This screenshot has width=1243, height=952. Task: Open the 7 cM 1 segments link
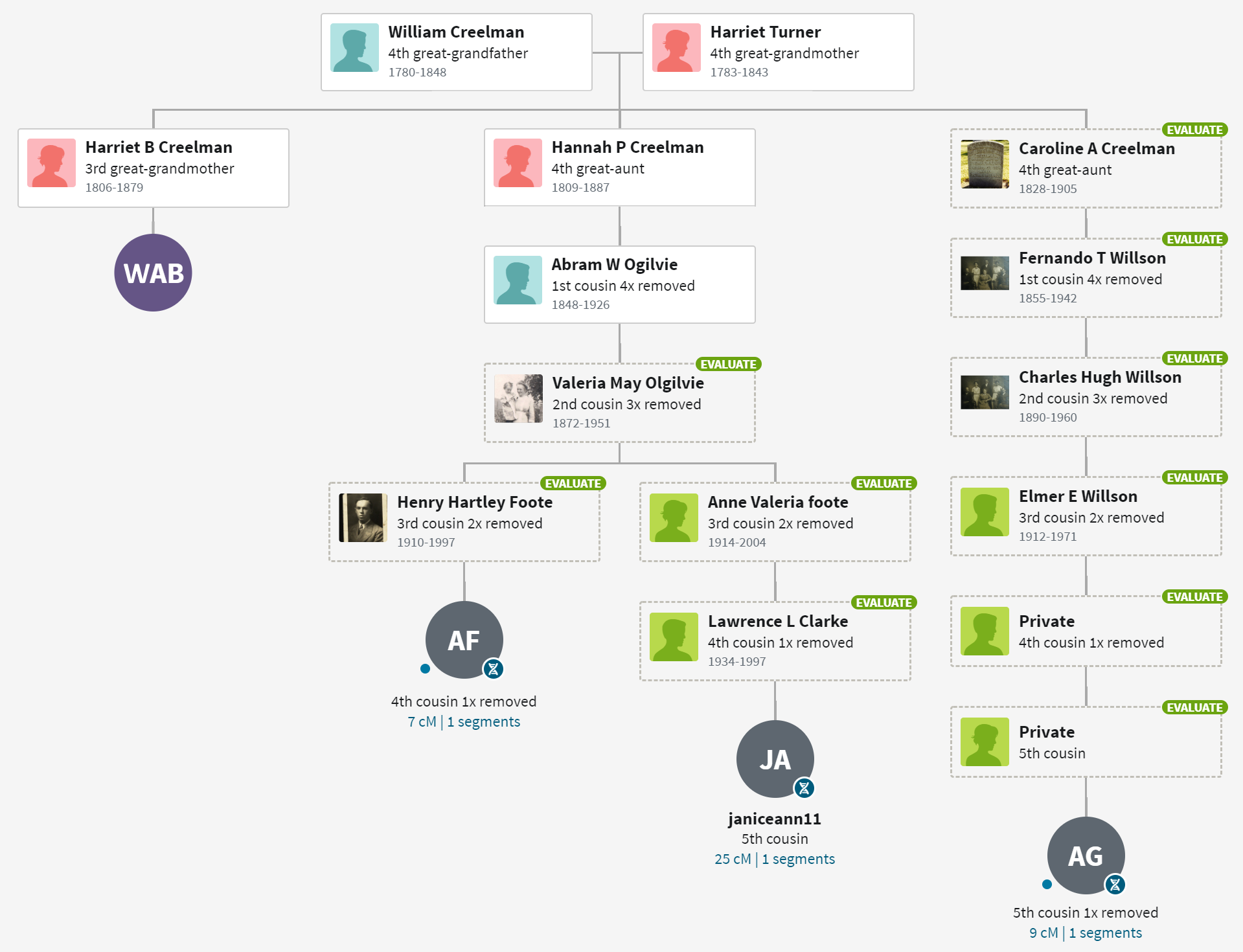point(464,721)
